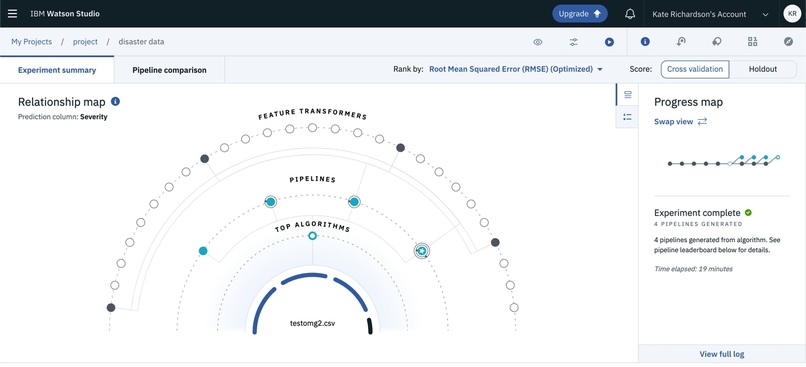Viewport: 806px width, 367px height.
Task: Select the leftmost teal pipeline node
Action: tap(203, 251)
